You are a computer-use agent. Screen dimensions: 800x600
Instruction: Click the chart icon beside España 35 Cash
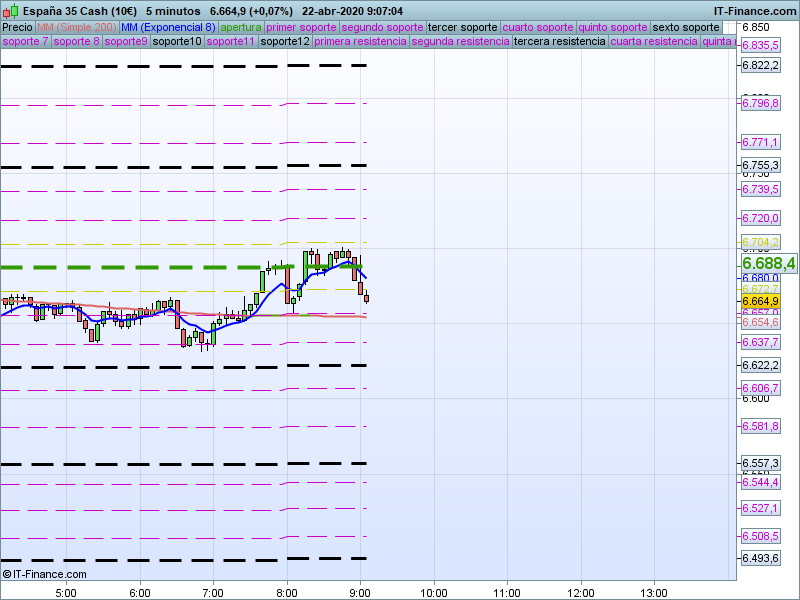pos(9,10)
